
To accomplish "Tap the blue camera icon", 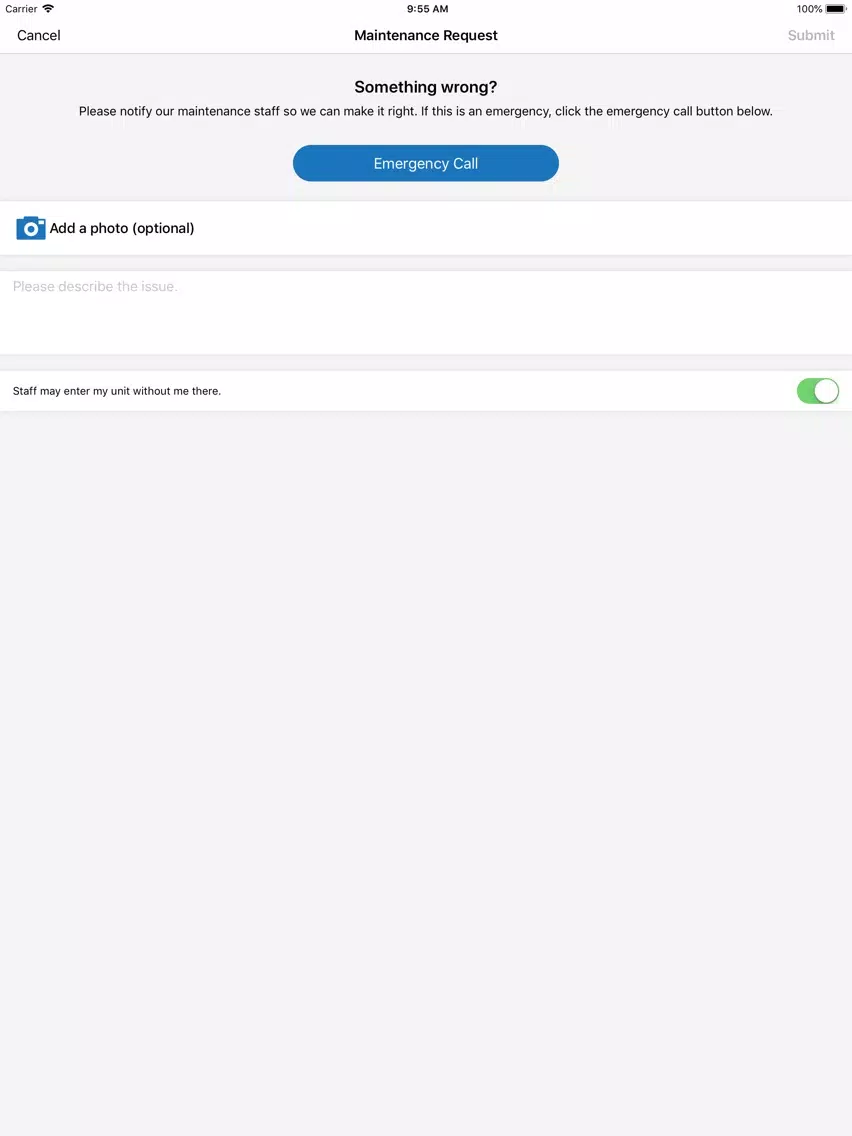I will tap(30, 228).
